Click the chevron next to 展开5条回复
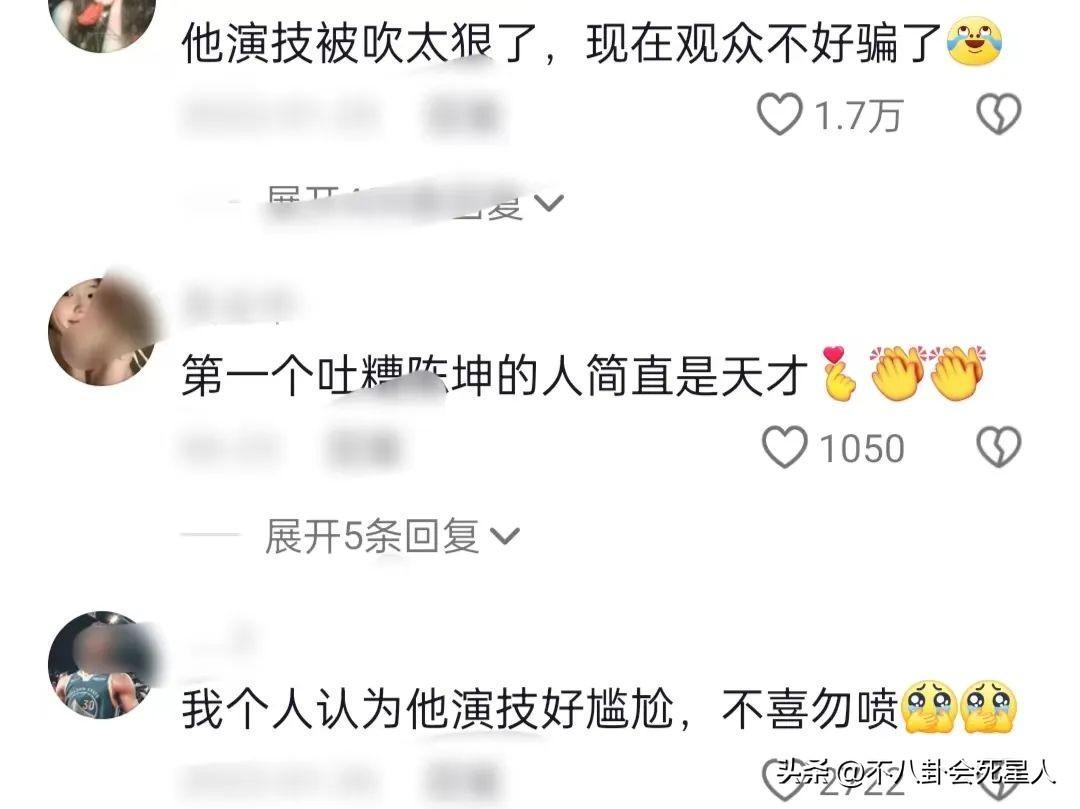The image size is (1080, 809). 504,536
